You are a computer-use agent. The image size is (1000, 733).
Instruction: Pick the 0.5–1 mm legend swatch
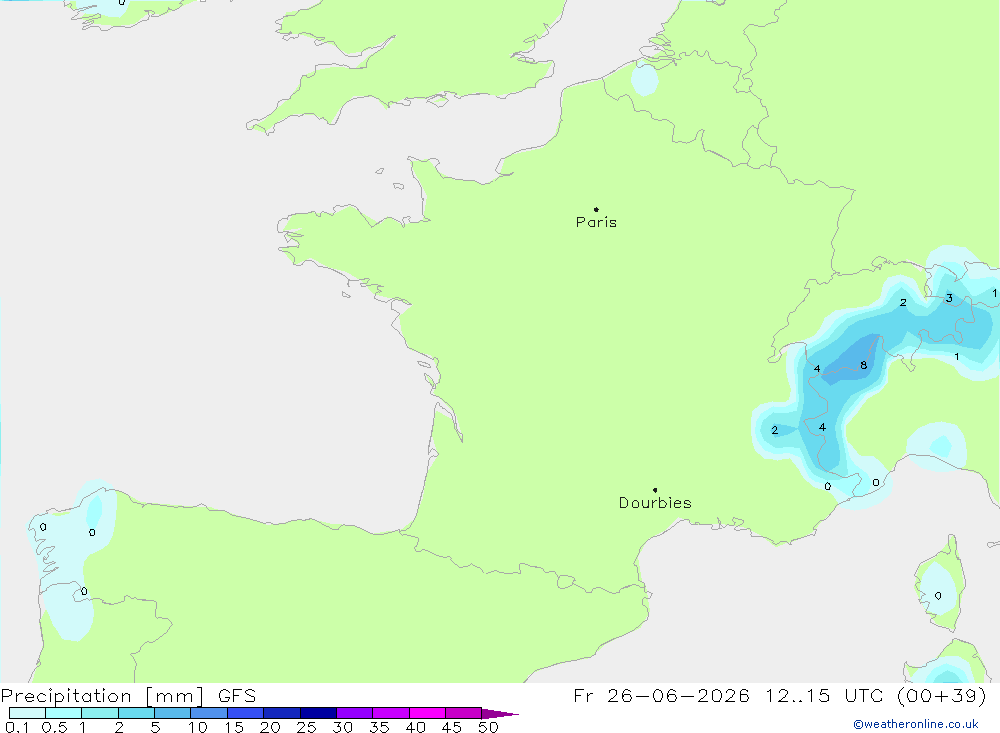point(64,713)
